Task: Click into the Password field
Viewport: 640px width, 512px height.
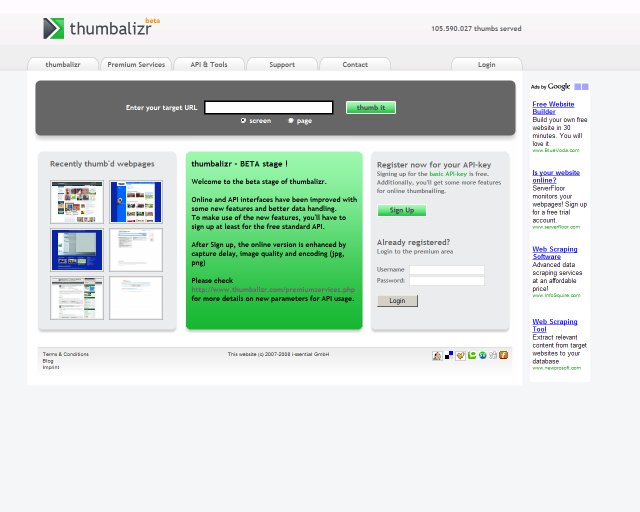Action: pos(447,281)
